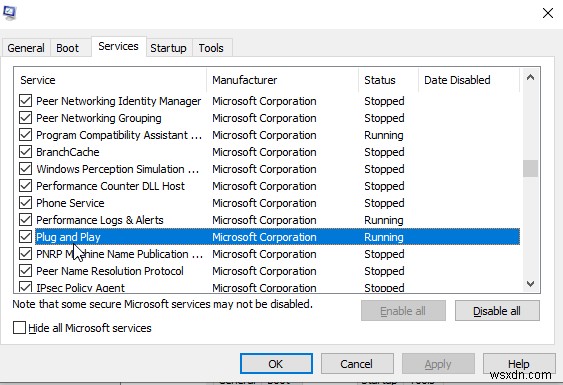Uncheck Windows Perception Simulation service checkbox
The image size is (563, 385).
[25, 169]
